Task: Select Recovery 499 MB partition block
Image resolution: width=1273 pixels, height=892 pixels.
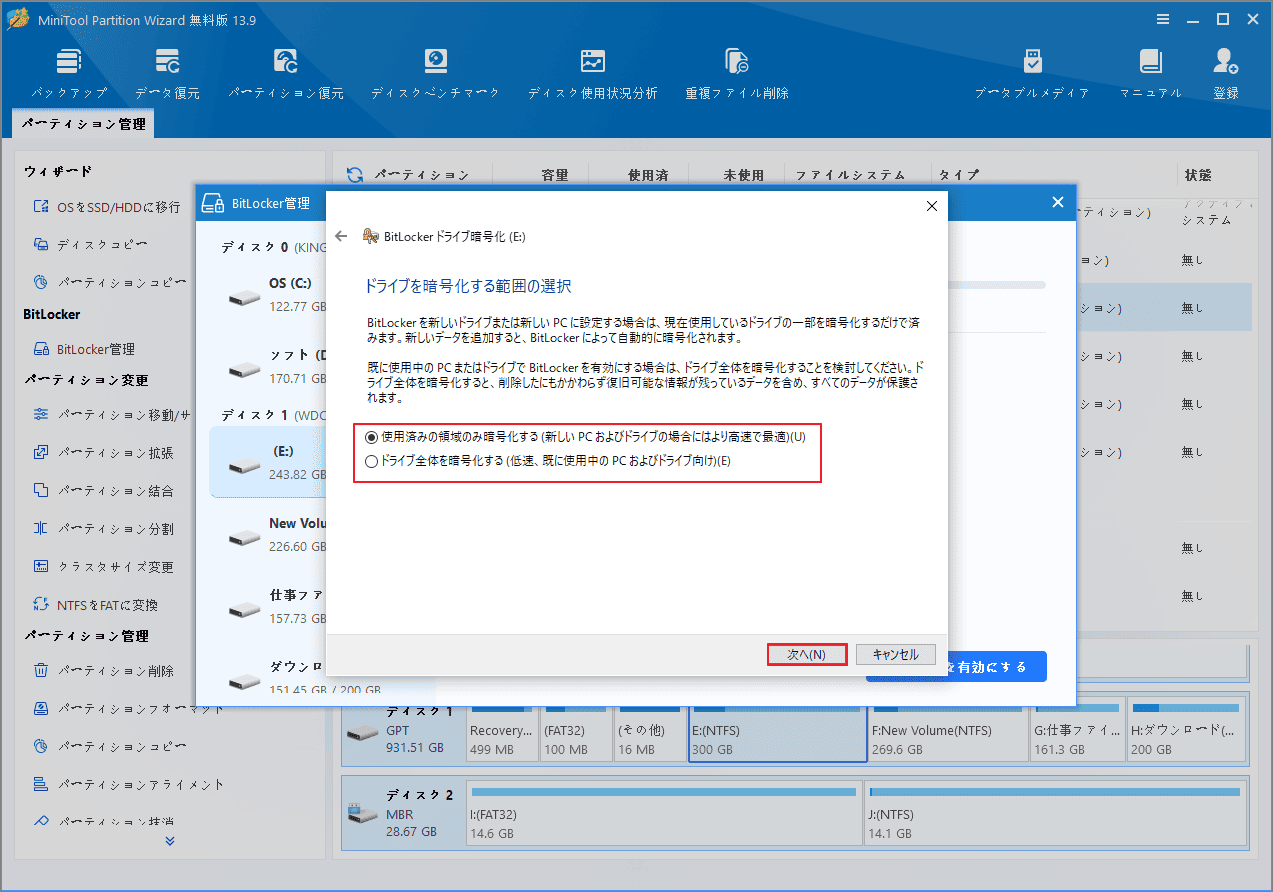Action: point(501,733)
